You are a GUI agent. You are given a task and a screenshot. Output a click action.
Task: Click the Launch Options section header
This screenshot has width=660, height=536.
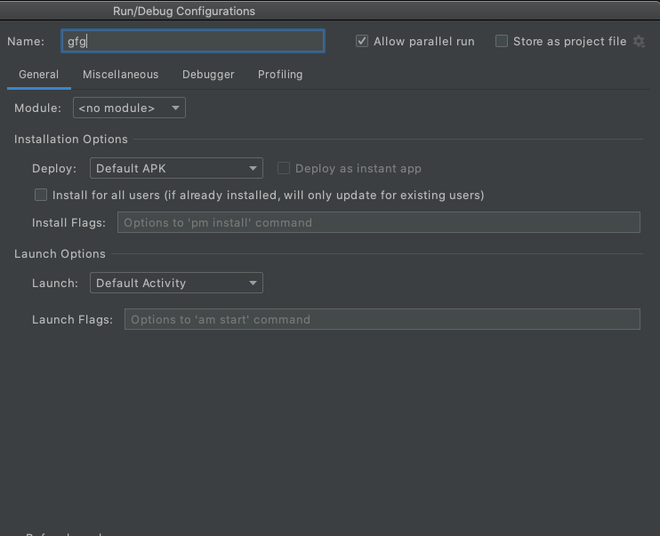[60, 254]
